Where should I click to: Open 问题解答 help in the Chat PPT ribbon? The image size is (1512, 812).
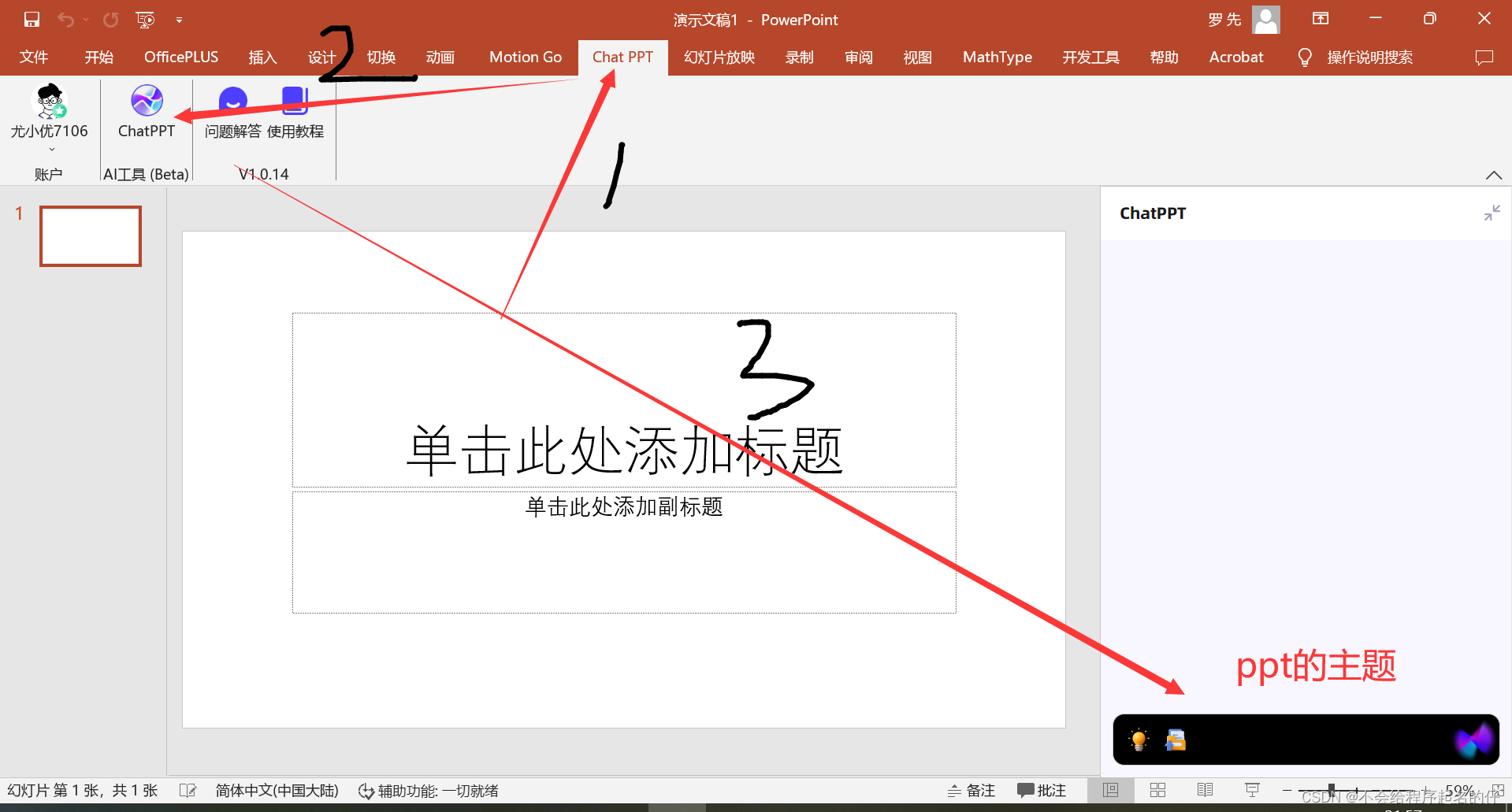coord(232,110)
